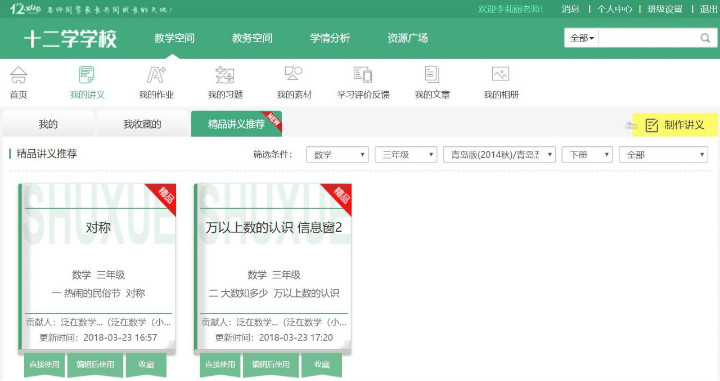Open the 消息 link

(x=570, y=9)
